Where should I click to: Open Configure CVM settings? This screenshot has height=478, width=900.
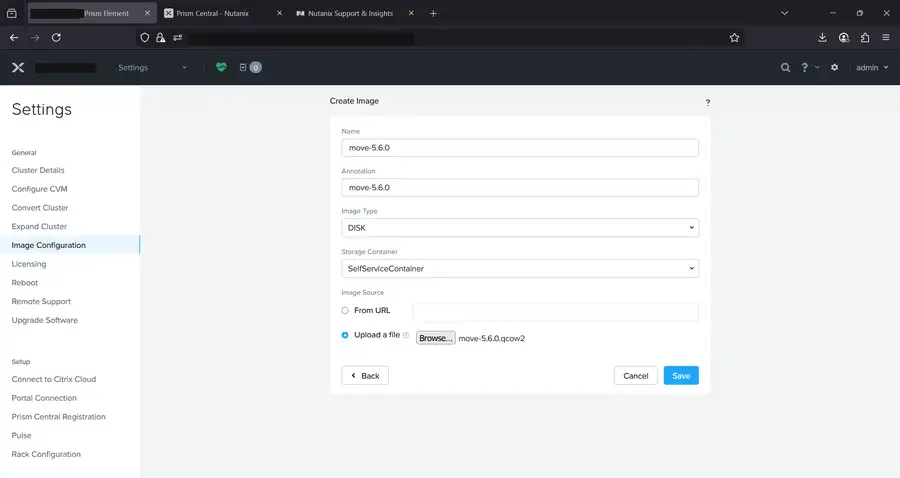pyautogui.click(x=40, y=189)
